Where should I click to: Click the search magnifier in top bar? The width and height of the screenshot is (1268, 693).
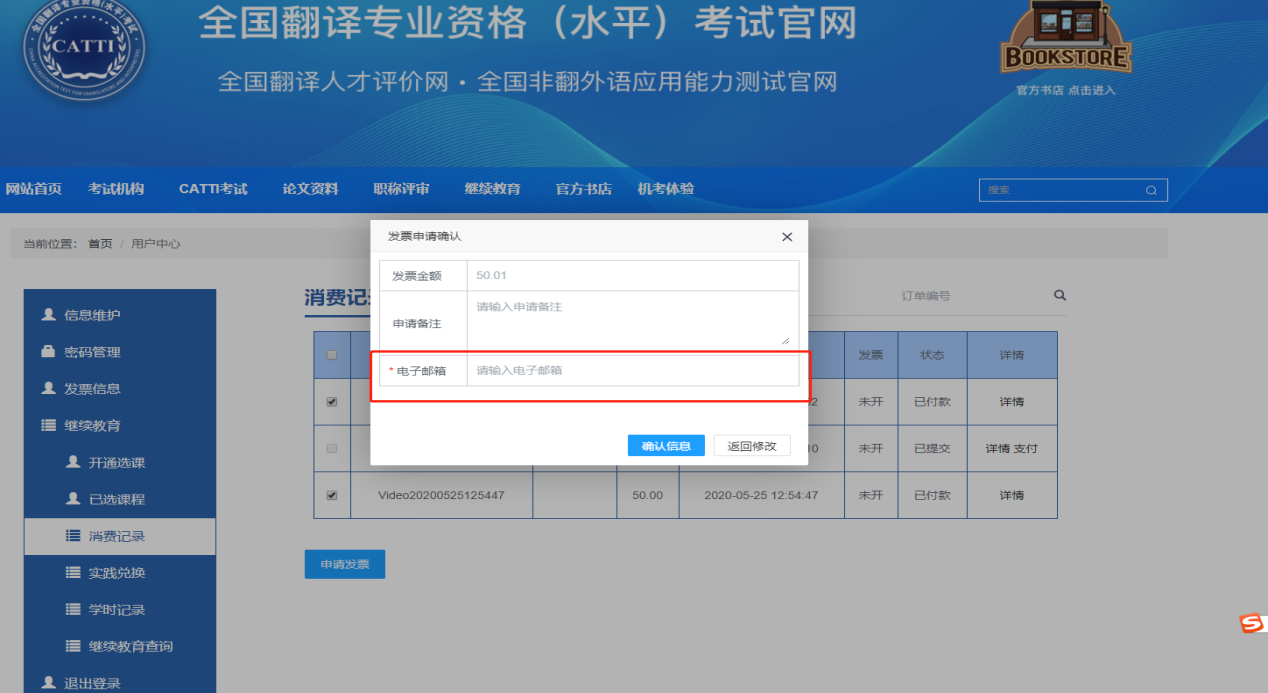point(1151,190)
